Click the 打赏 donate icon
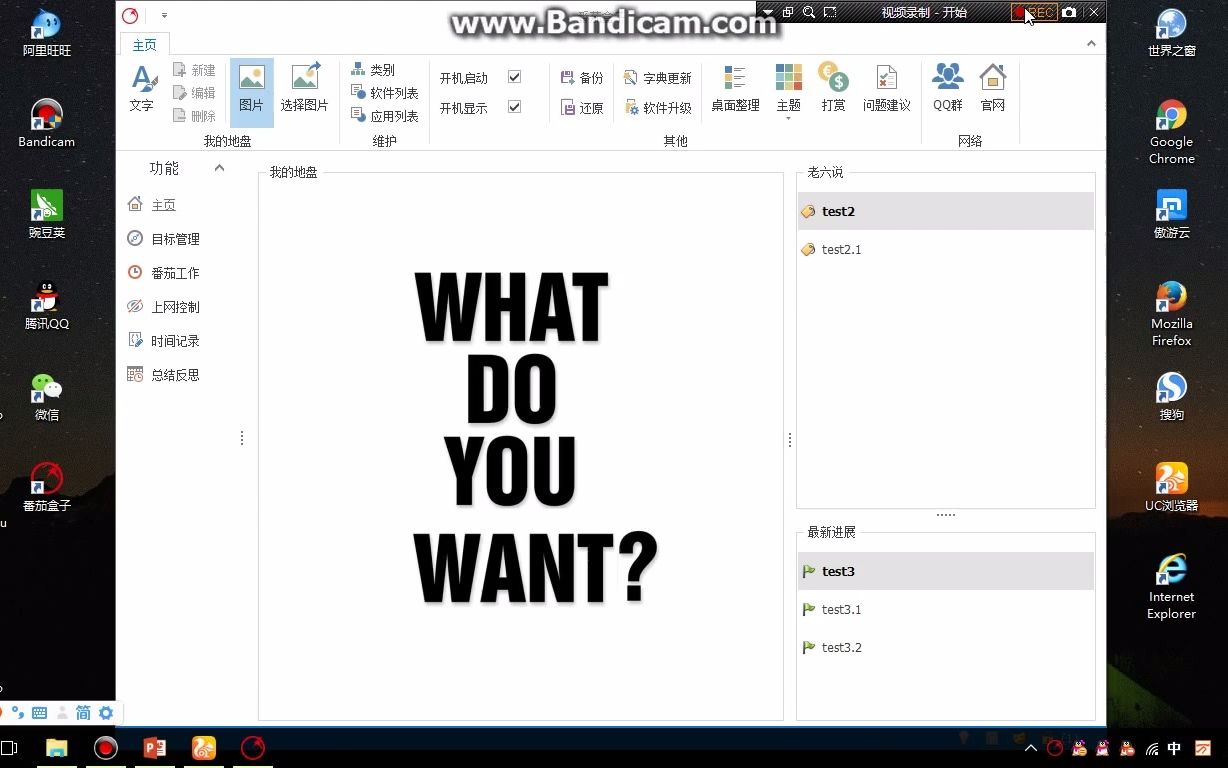Viewport: 1228px width, 768px height. [833, 88]
